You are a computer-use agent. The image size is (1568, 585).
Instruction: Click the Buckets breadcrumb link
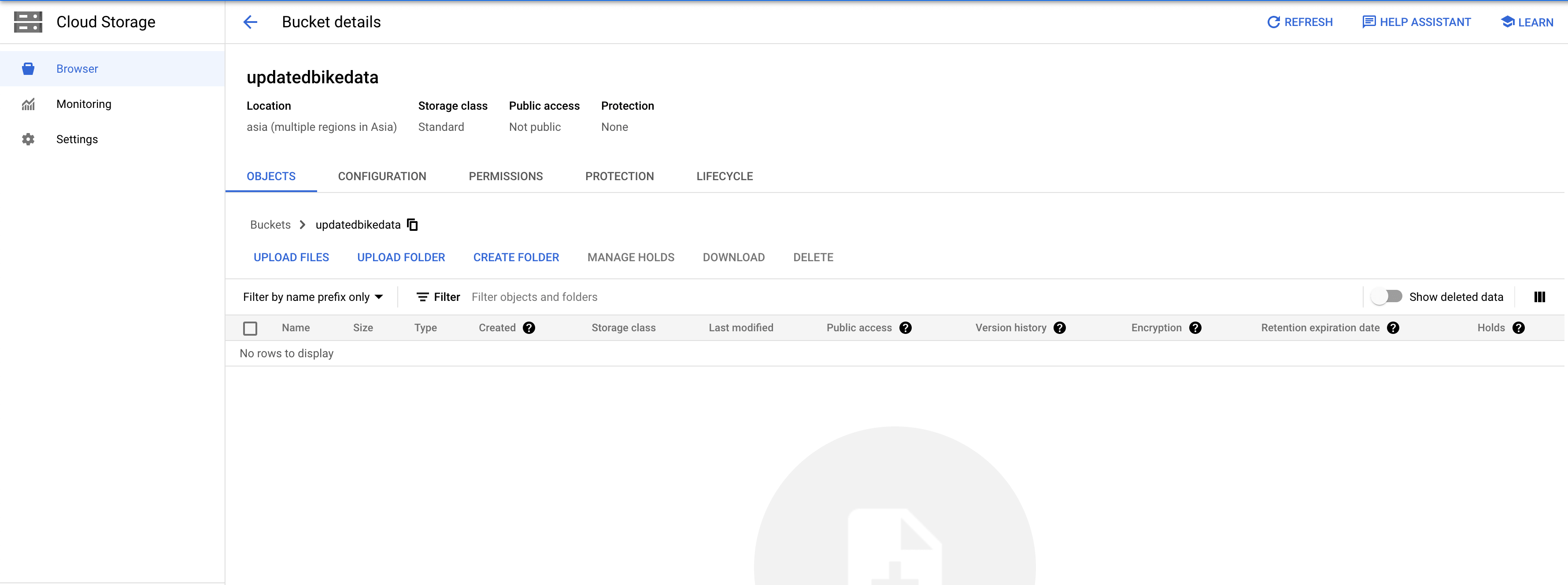coord(270,225)
